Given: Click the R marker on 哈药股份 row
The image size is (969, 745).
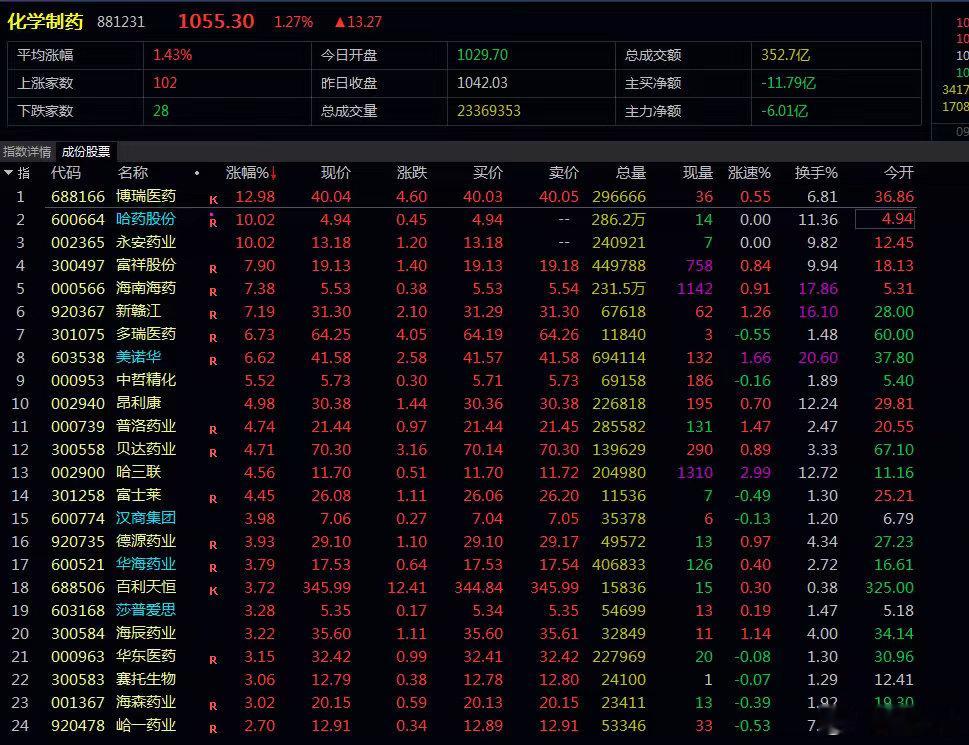Looking at the screenshot, I should 213,222.
